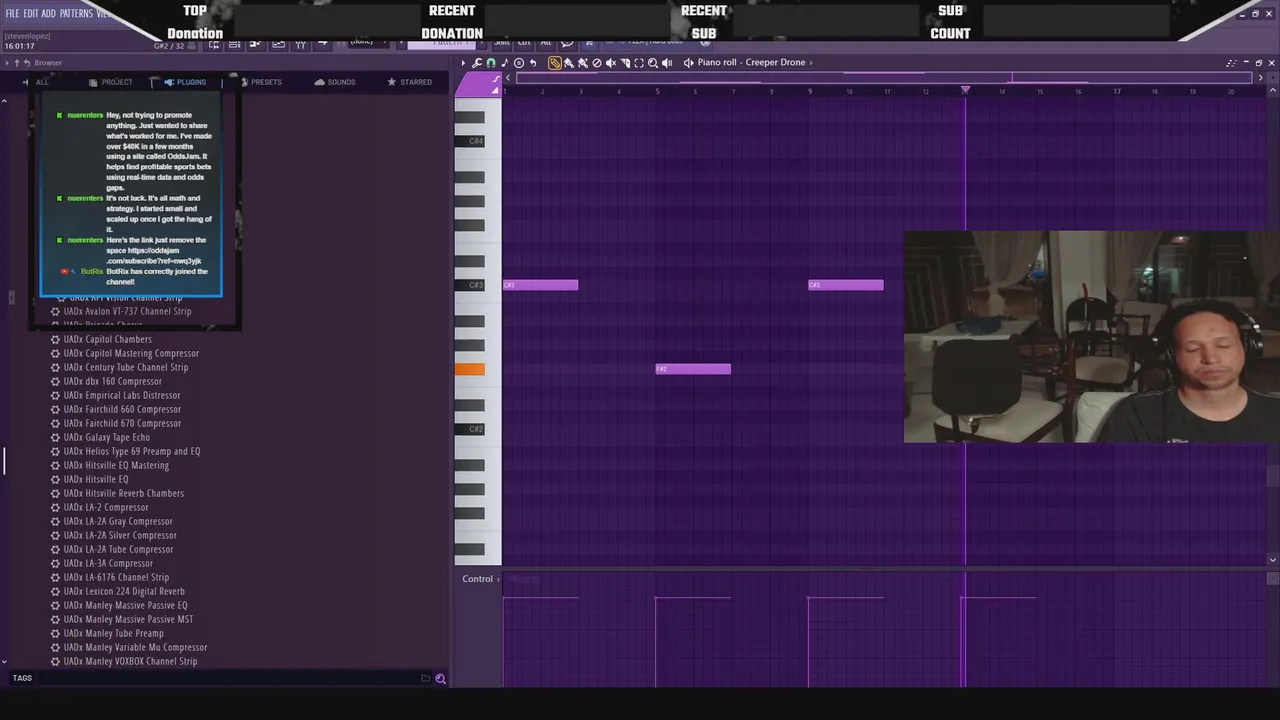Click the speaker icon before Piano roll title
This screenshot has height=720, width=1280.
click(688, 63)
